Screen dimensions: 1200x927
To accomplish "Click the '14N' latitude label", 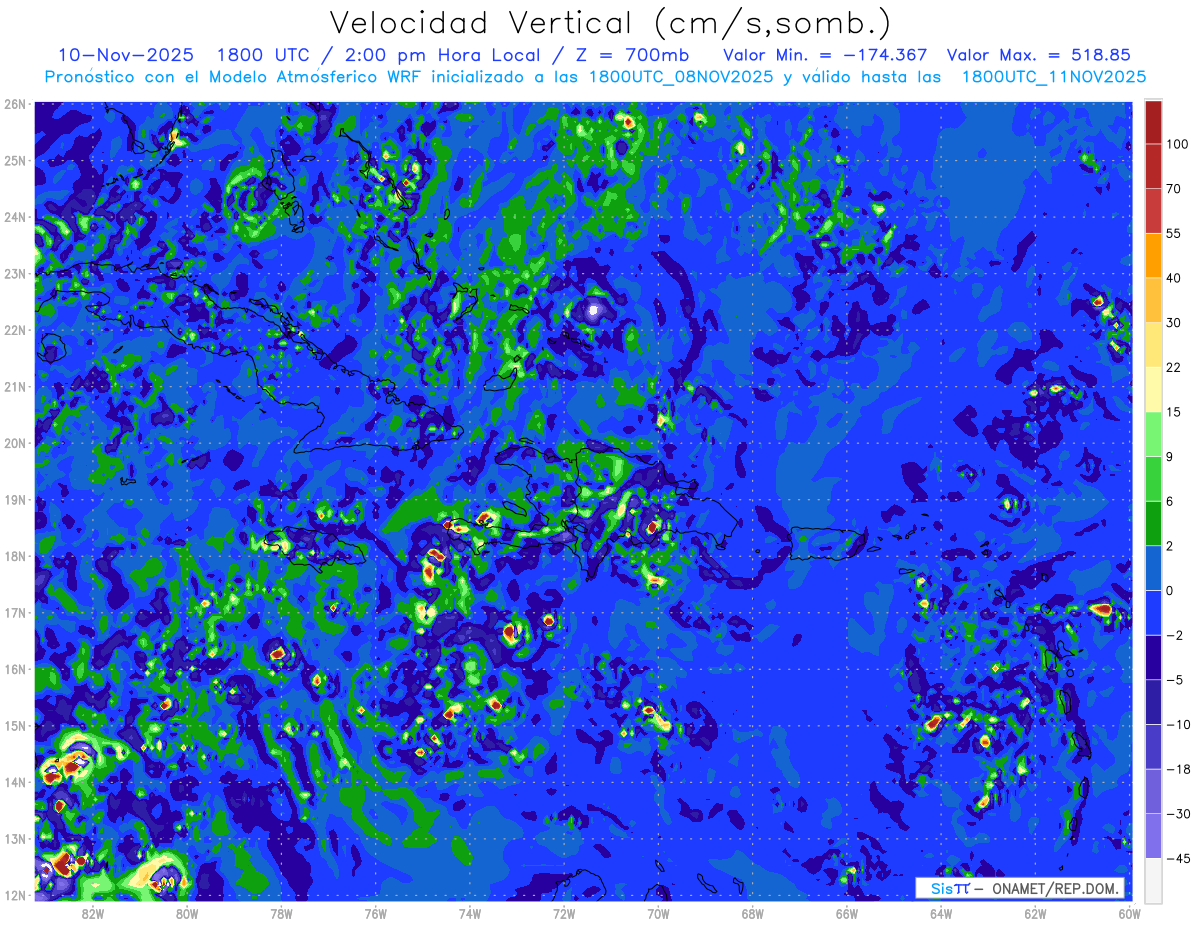I will coord(15,782).
